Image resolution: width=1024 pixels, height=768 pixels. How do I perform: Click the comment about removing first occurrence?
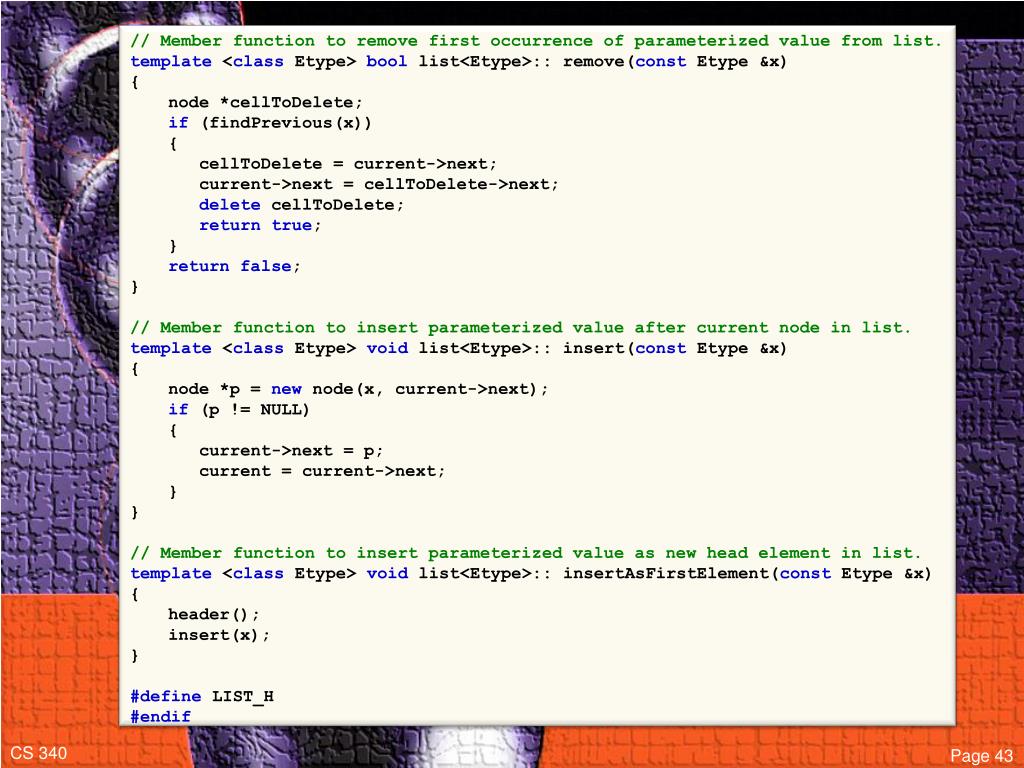[x=536, y=41]
